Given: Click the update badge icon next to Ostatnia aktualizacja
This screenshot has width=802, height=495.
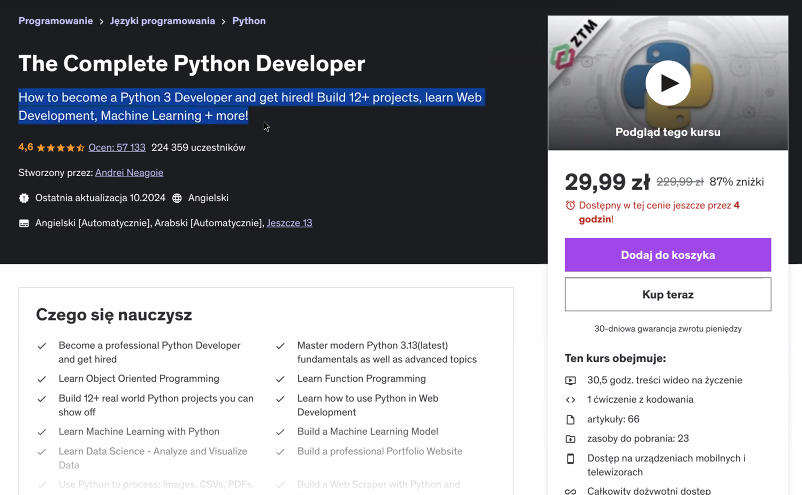Looking at the screenshot, I should pos(24,198).
